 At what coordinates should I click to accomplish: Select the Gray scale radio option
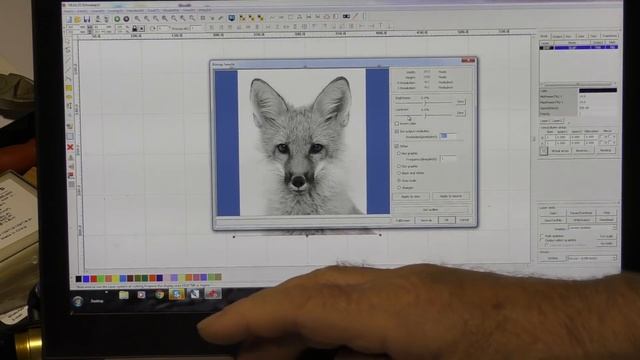399,180
